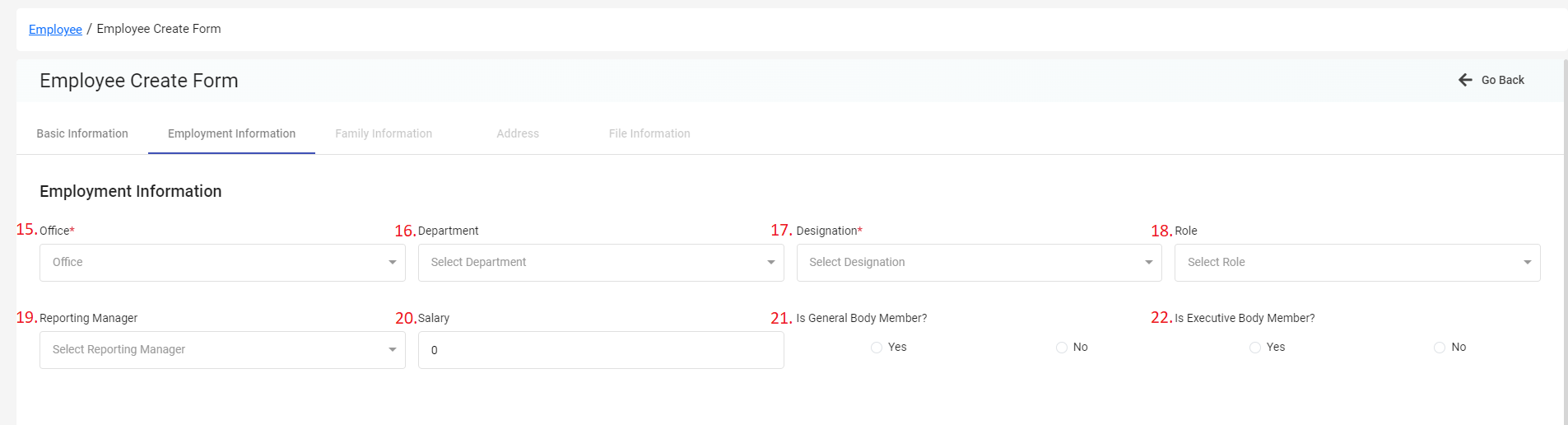Select Yes for Executive Body Member
The width and height of the screenshot is (1568, 425).
pos(1255,348)
